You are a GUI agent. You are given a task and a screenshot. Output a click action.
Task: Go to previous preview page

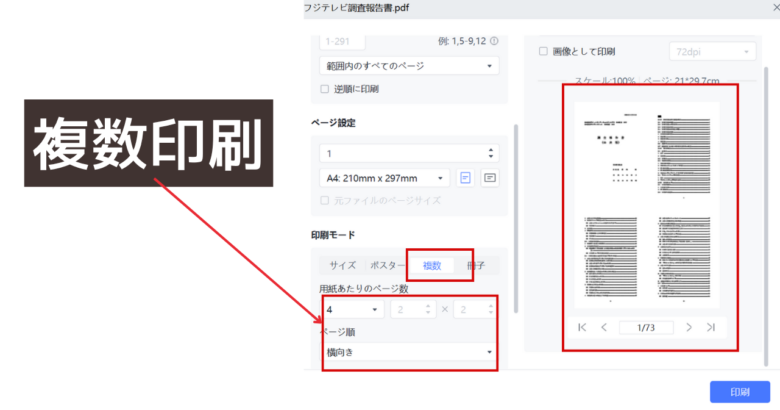[x=604, y=327]
